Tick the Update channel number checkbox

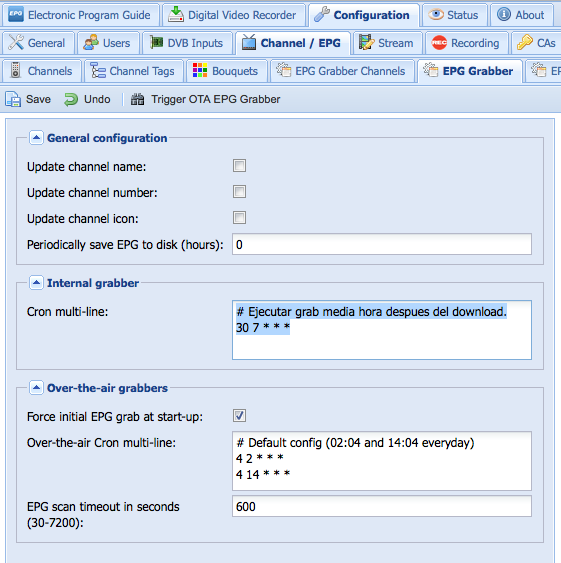point(239,191)
